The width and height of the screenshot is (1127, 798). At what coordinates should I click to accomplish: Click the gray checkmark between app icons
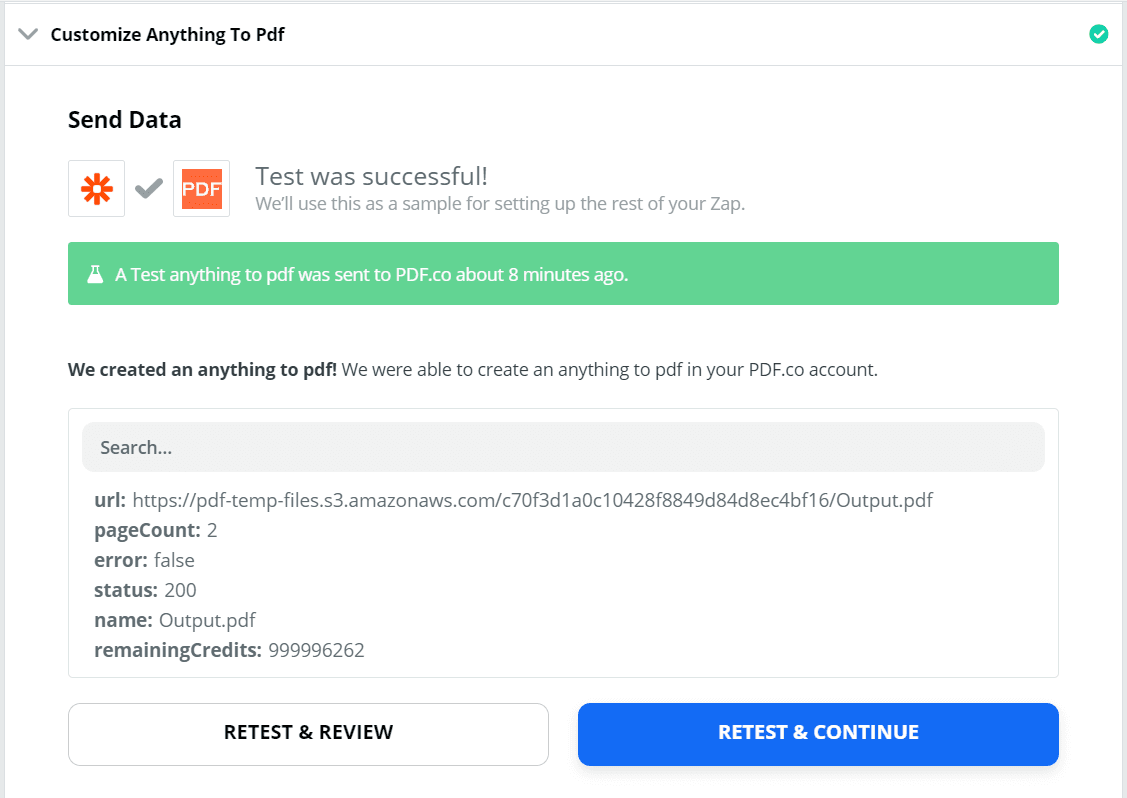click(148, 188)
